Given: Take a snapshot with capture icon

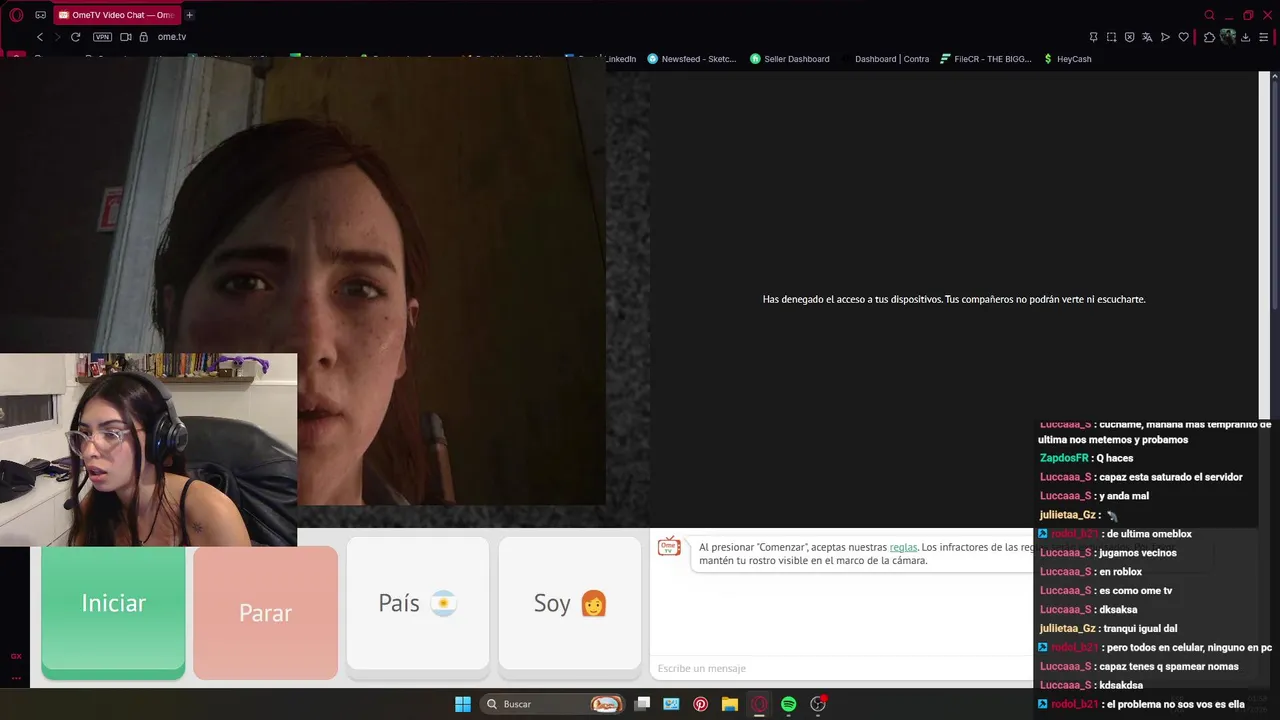Looking at the screenshot, I should point(1111,37).
